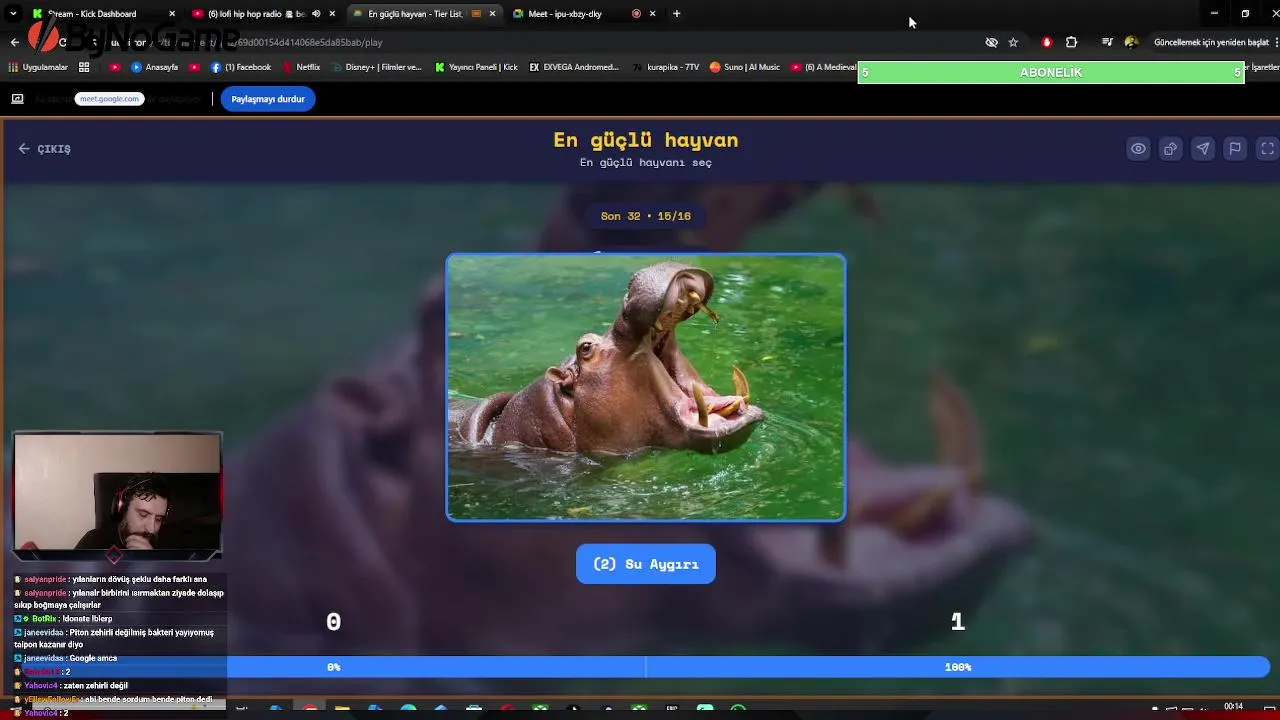1280x720 pixels.
Task: Click Güncellemek için yeniden başlat button
Action: click(1211, 42)
